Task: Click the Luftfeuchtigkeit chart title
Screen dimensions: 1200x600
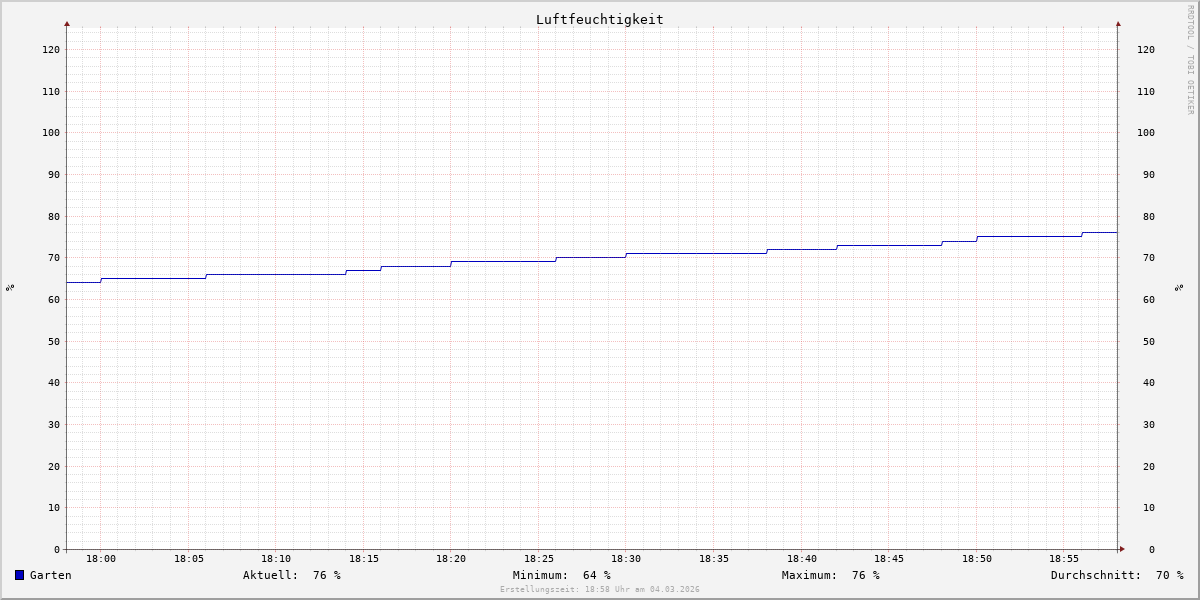Action: click(599, 19)
